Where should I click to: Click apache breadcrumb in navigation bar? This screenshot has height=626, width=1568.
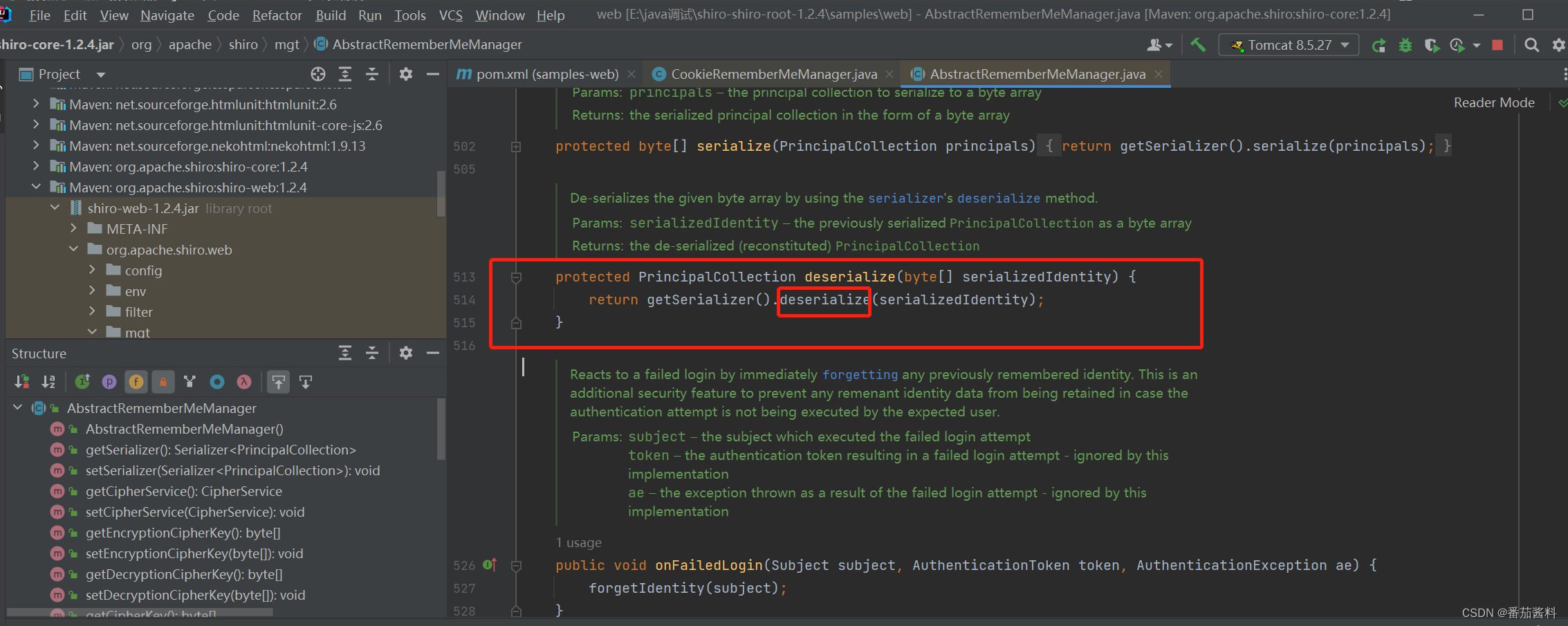(190, 44)
